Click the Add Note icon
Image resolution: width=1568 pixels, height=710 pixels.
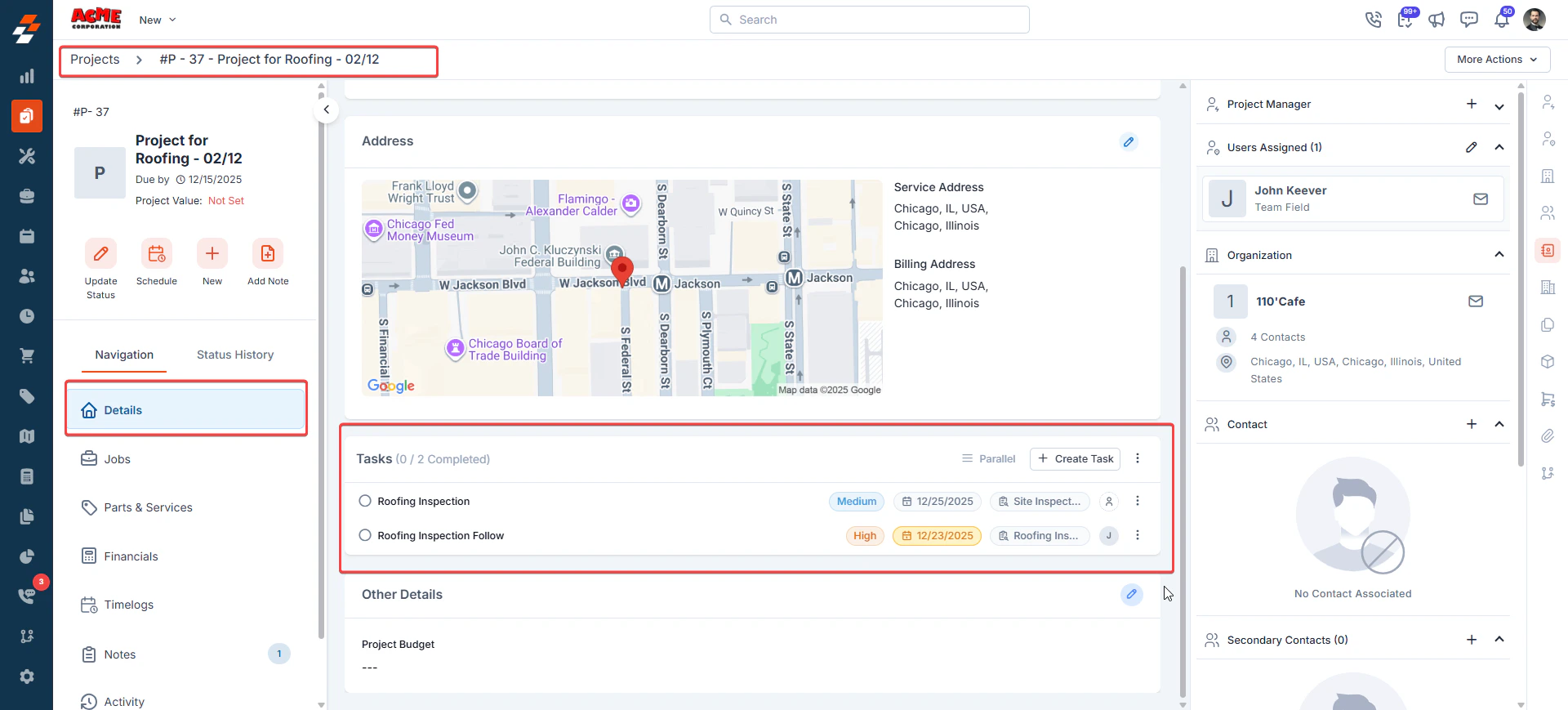(x=268, y=253)
